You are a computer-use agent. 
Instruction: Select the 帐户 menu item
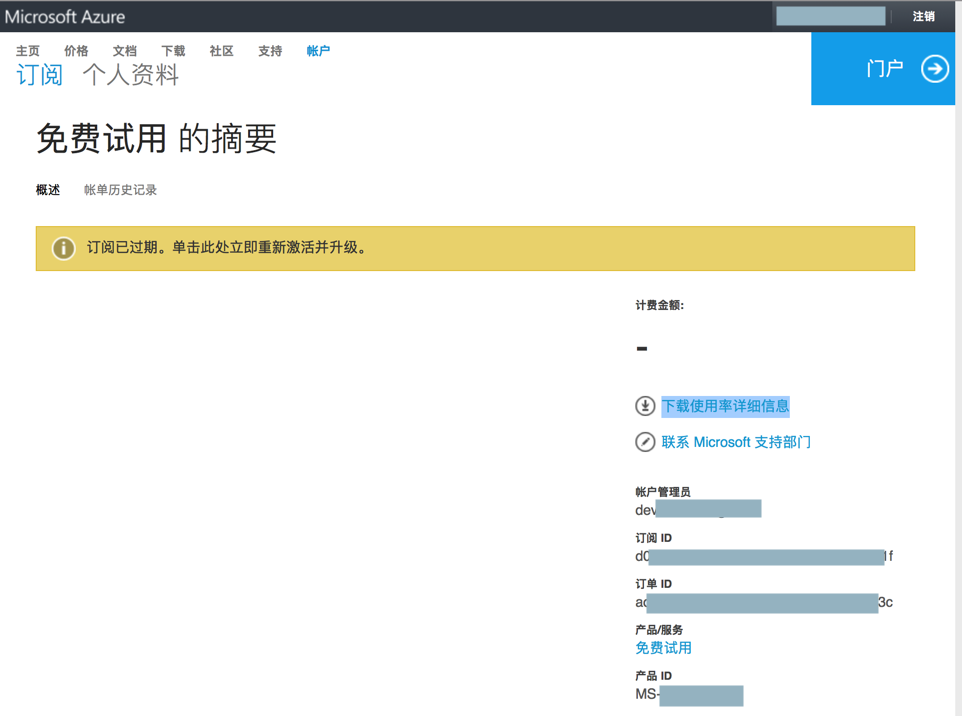[318, 51]
